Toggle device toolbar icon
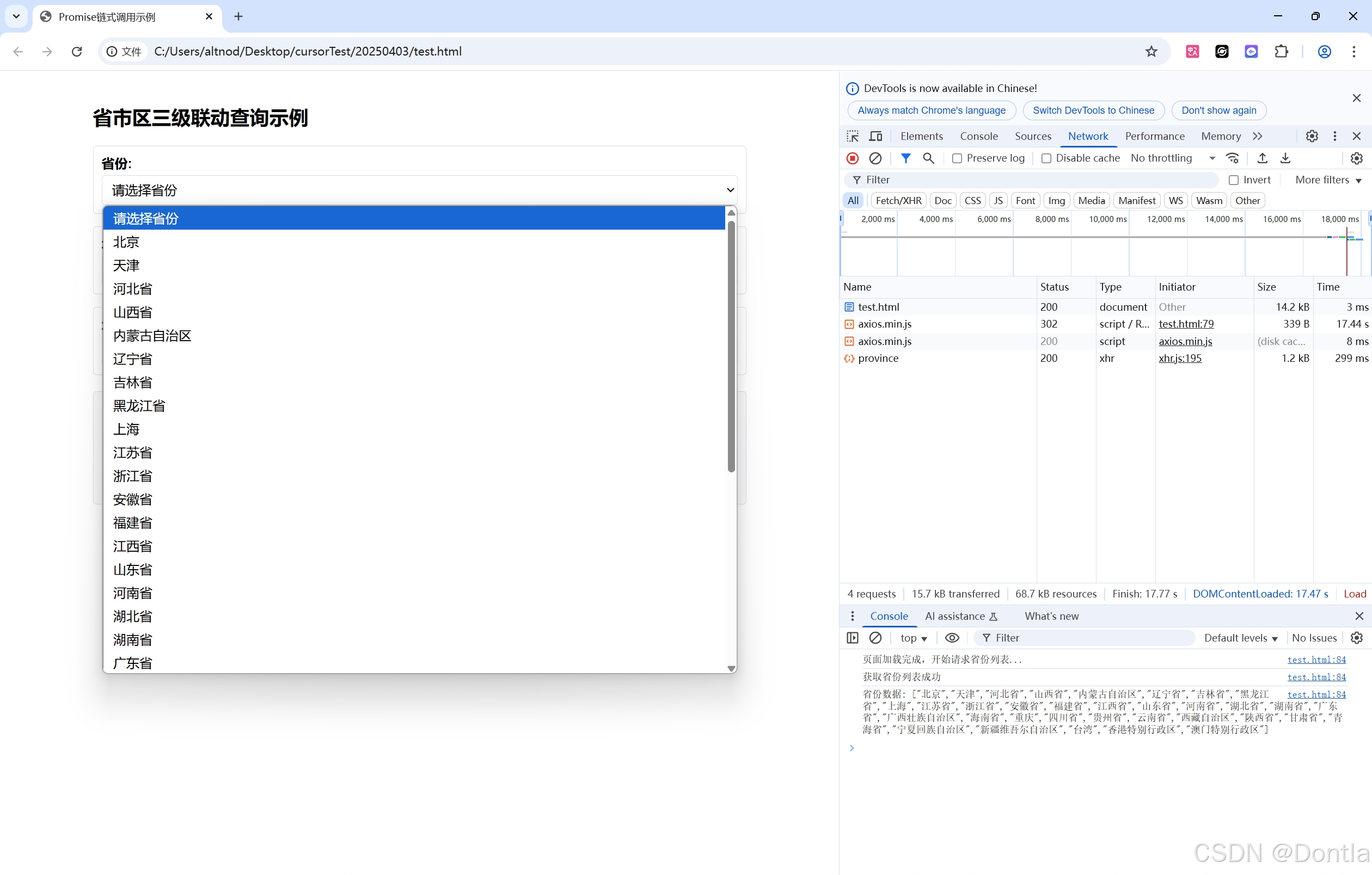This screenshot has width=1372, height=875. pyautogui.click(x=875, y=136)
